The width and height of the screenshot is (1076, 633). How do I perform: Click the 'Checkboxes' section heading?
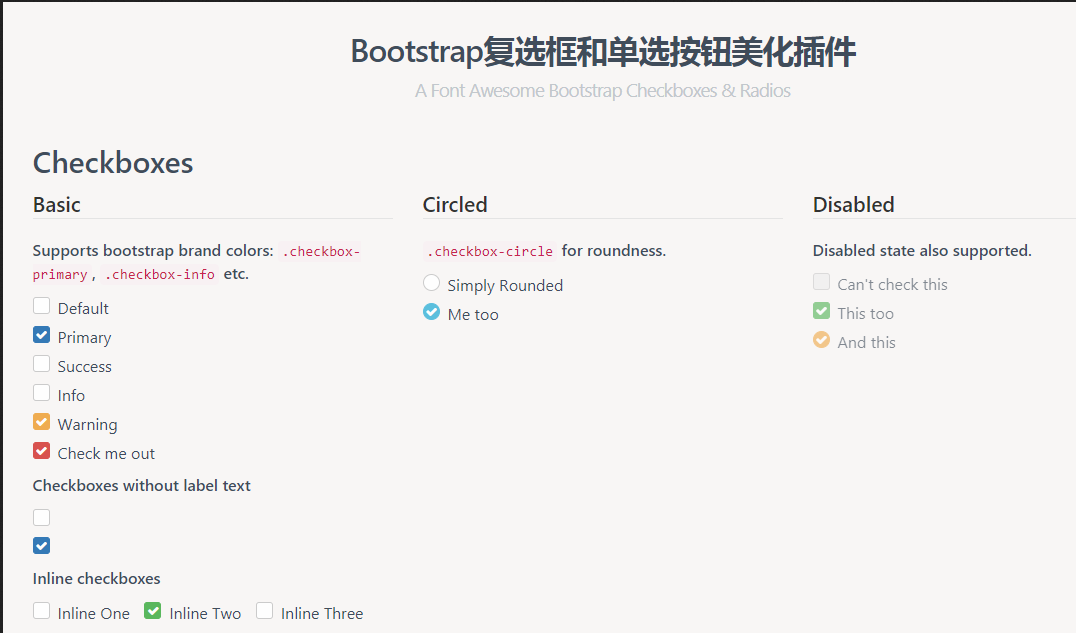113,163
